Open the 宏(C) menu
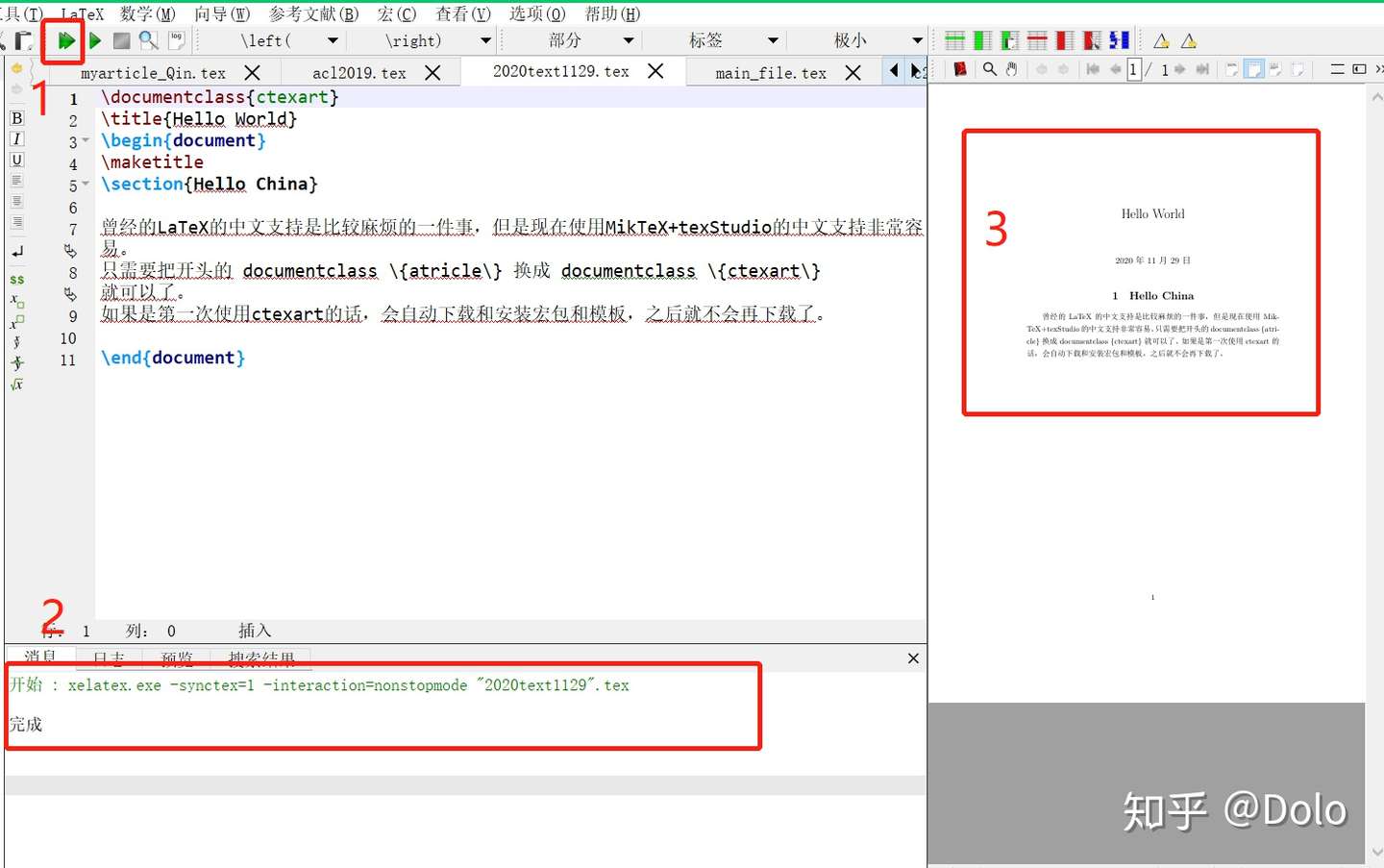Viewport: 1384px width, 868px height. coord(397,13)
